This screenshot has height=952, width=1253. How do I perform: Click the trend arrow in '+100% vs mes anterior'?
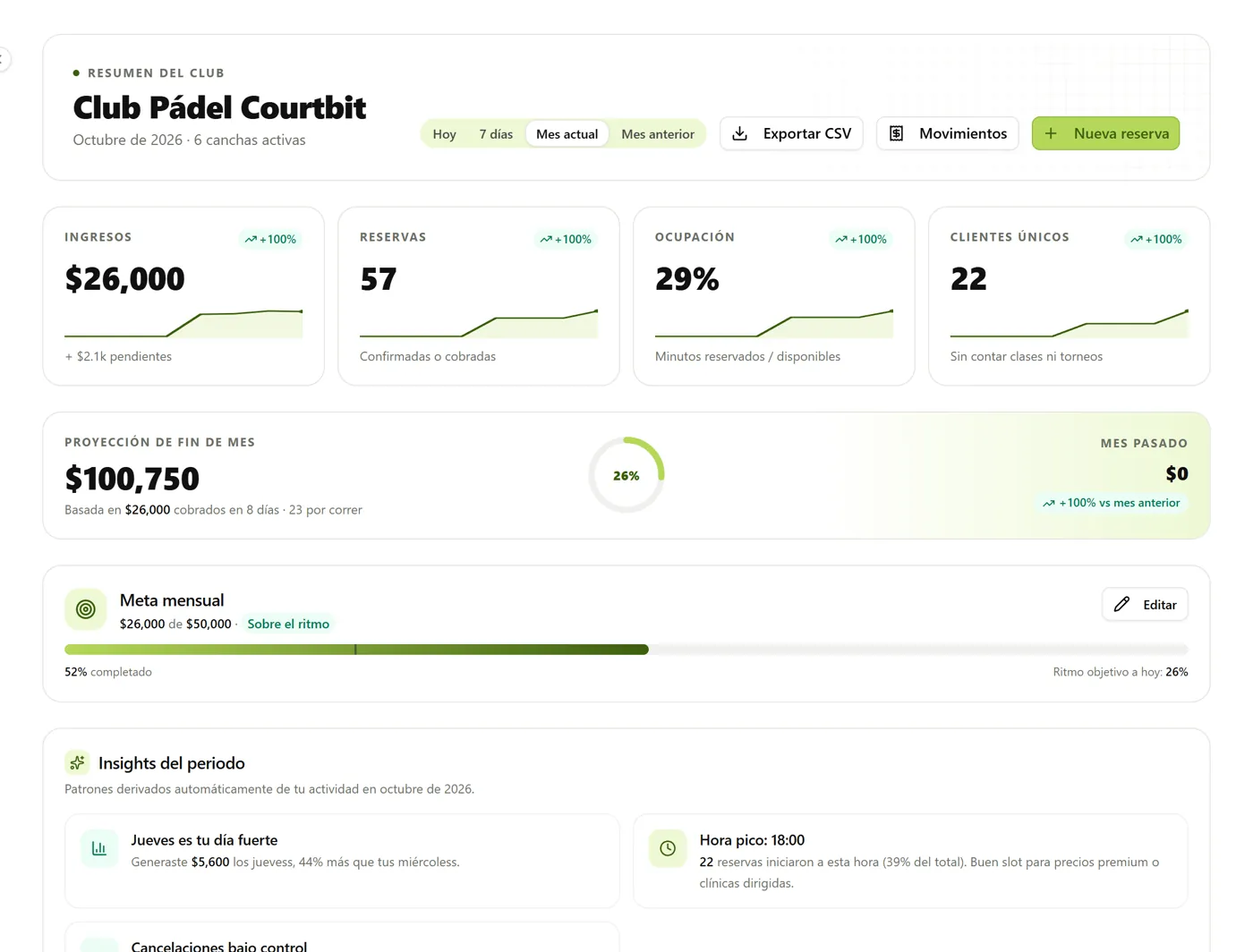pos(1048,503)
